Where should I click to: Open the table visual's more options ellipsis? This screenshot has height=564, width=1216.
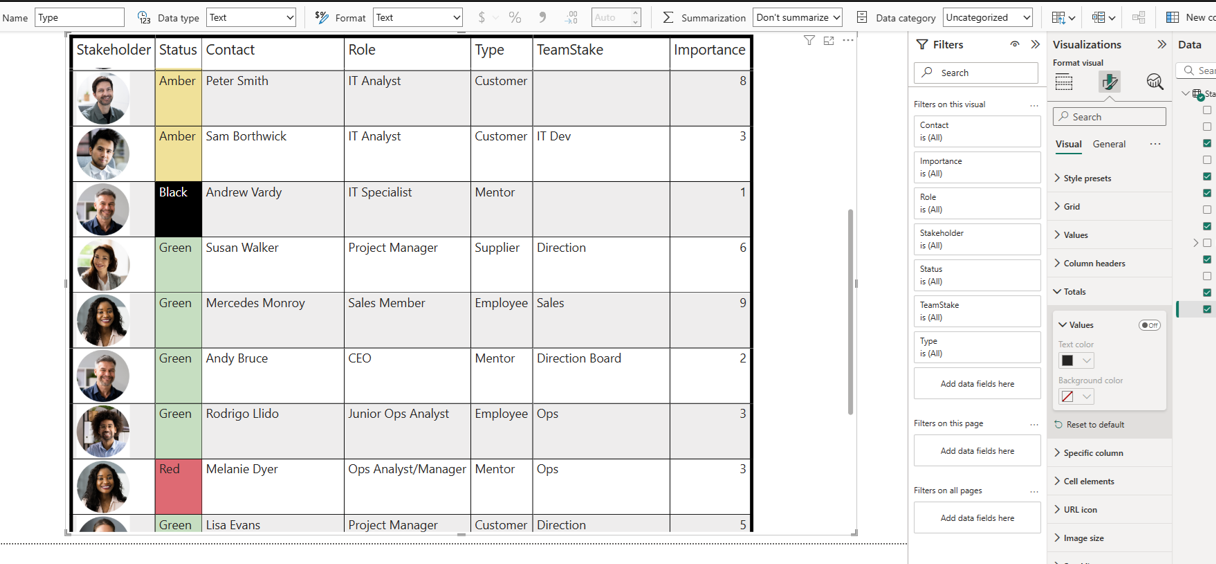(x=848, y=41)
